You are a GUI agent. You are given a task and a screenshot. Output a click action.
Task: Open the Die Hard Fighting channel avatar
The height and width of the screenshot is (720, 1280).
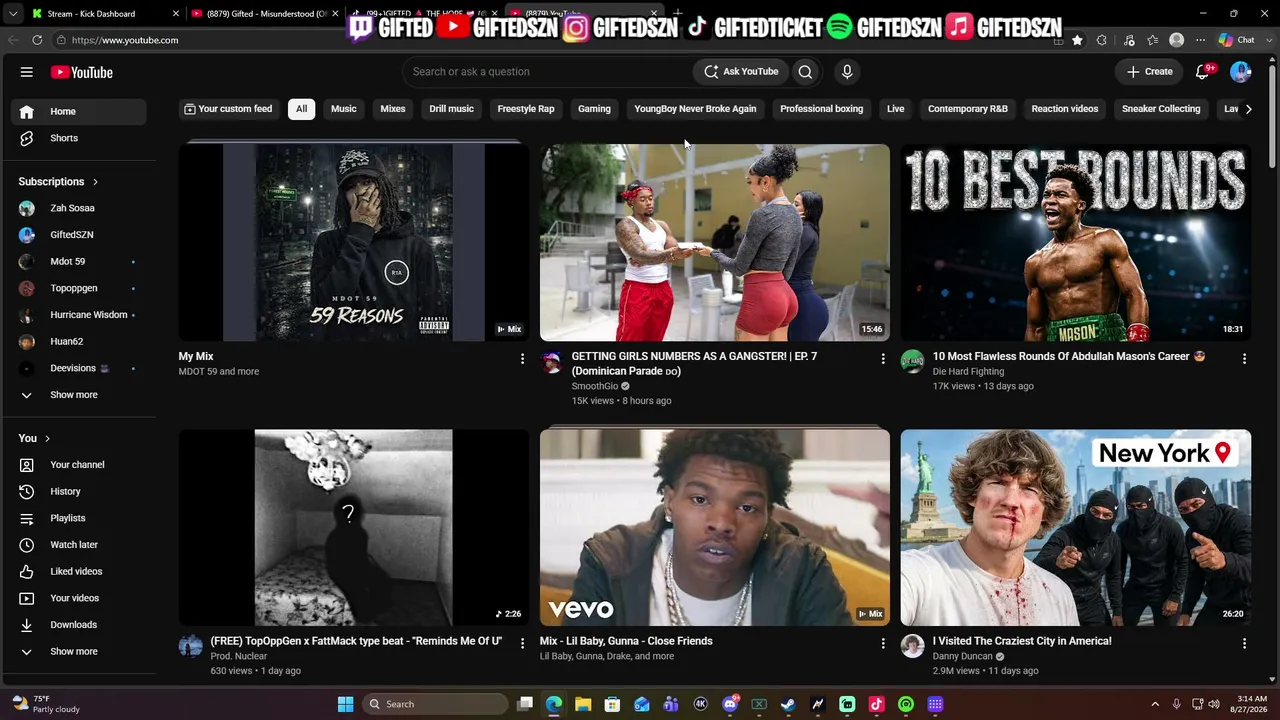[912, 362]
